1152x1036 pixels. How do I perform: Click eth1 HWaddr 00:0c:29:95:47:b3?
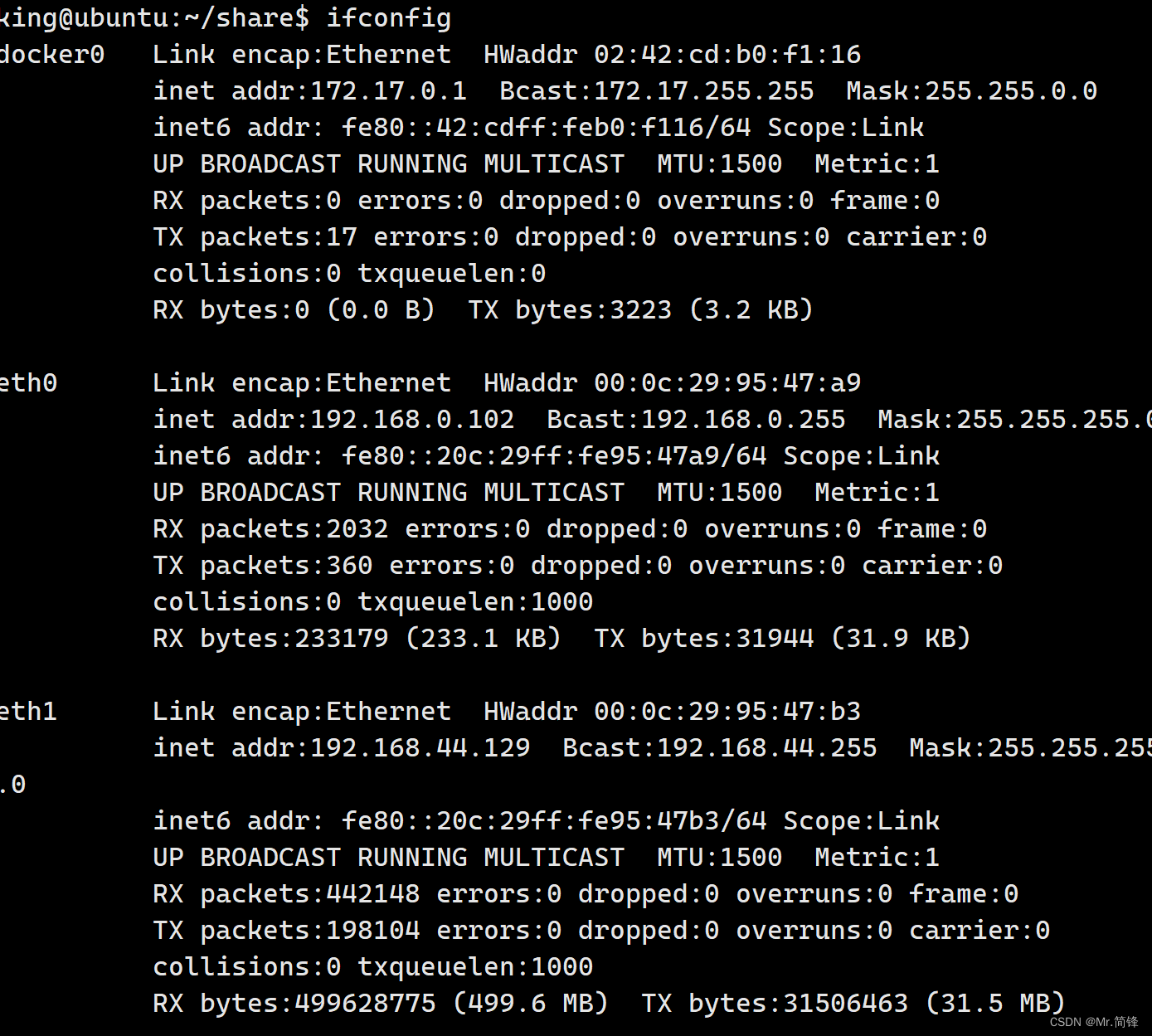click(673, 712)
